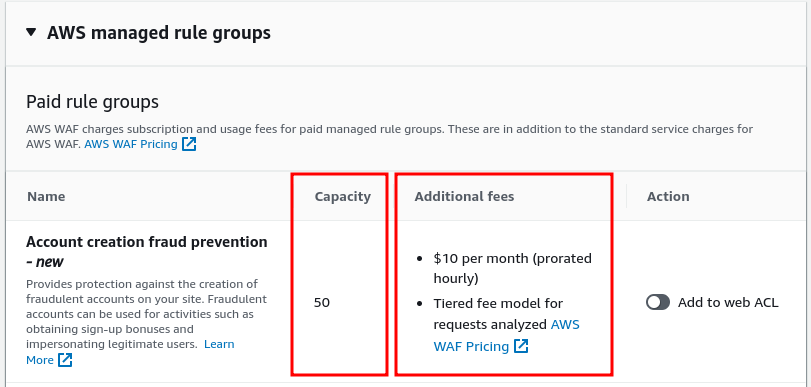Click the AWS managed rule groups heading
This screenshot has width=811, height=387.
159,33
